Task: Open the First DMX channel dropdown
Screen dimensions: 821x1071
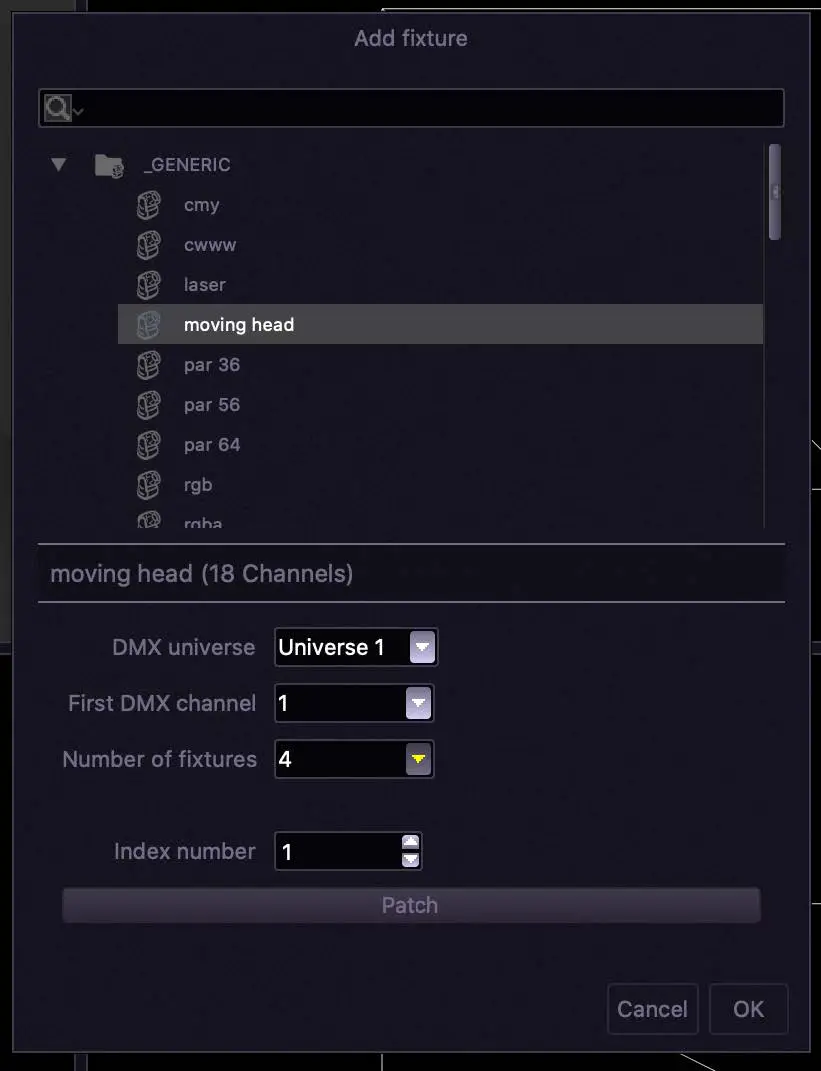Action: point(418,704)
